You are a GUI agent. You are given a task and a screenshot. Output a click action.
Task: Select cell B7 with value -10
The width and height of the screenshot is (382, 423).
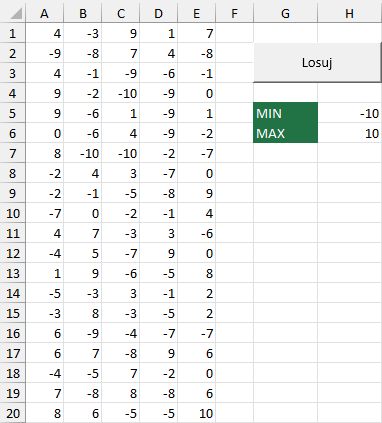83,153
